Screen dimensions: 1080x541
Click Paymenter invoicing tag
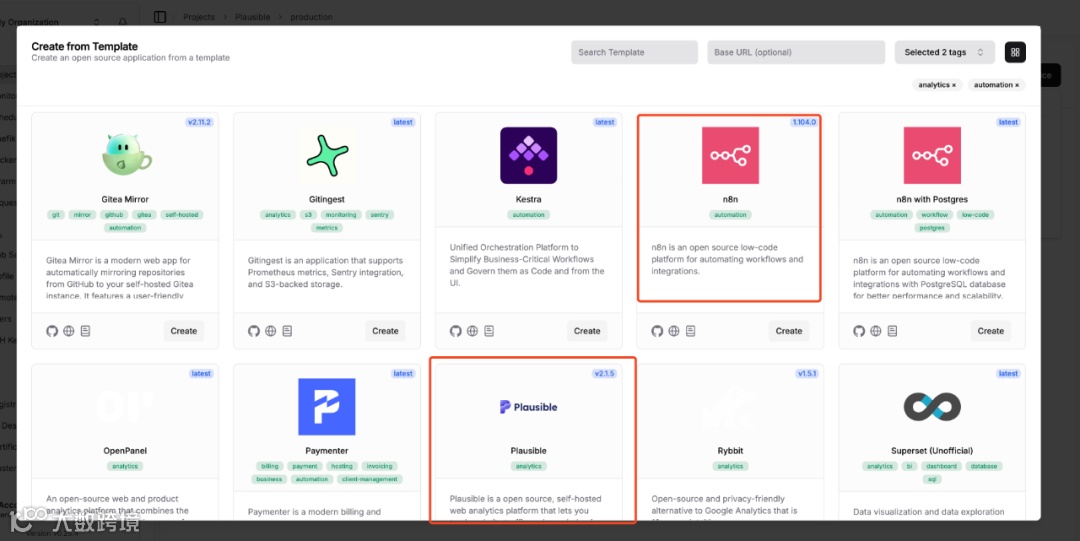click(x=380, y=467)
